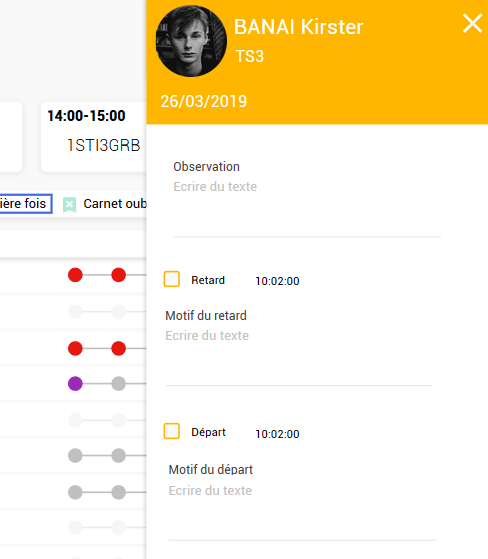Close the BANAI Kirster student panel
This screenshot has height=559, width=488.
pyautogui.click(x=472, y=24)
